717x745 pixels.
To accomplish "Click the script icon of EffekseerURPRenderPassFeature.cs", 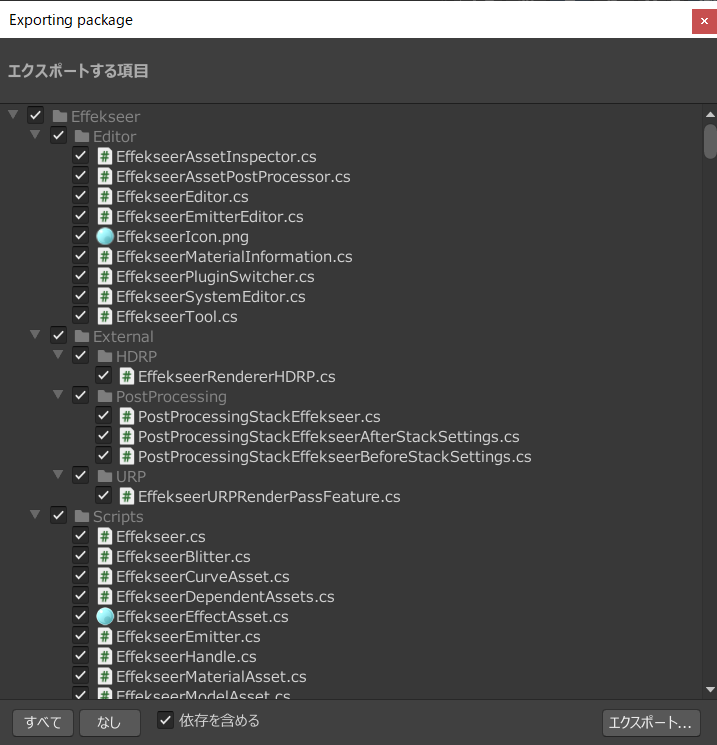I will click(127, 497).
